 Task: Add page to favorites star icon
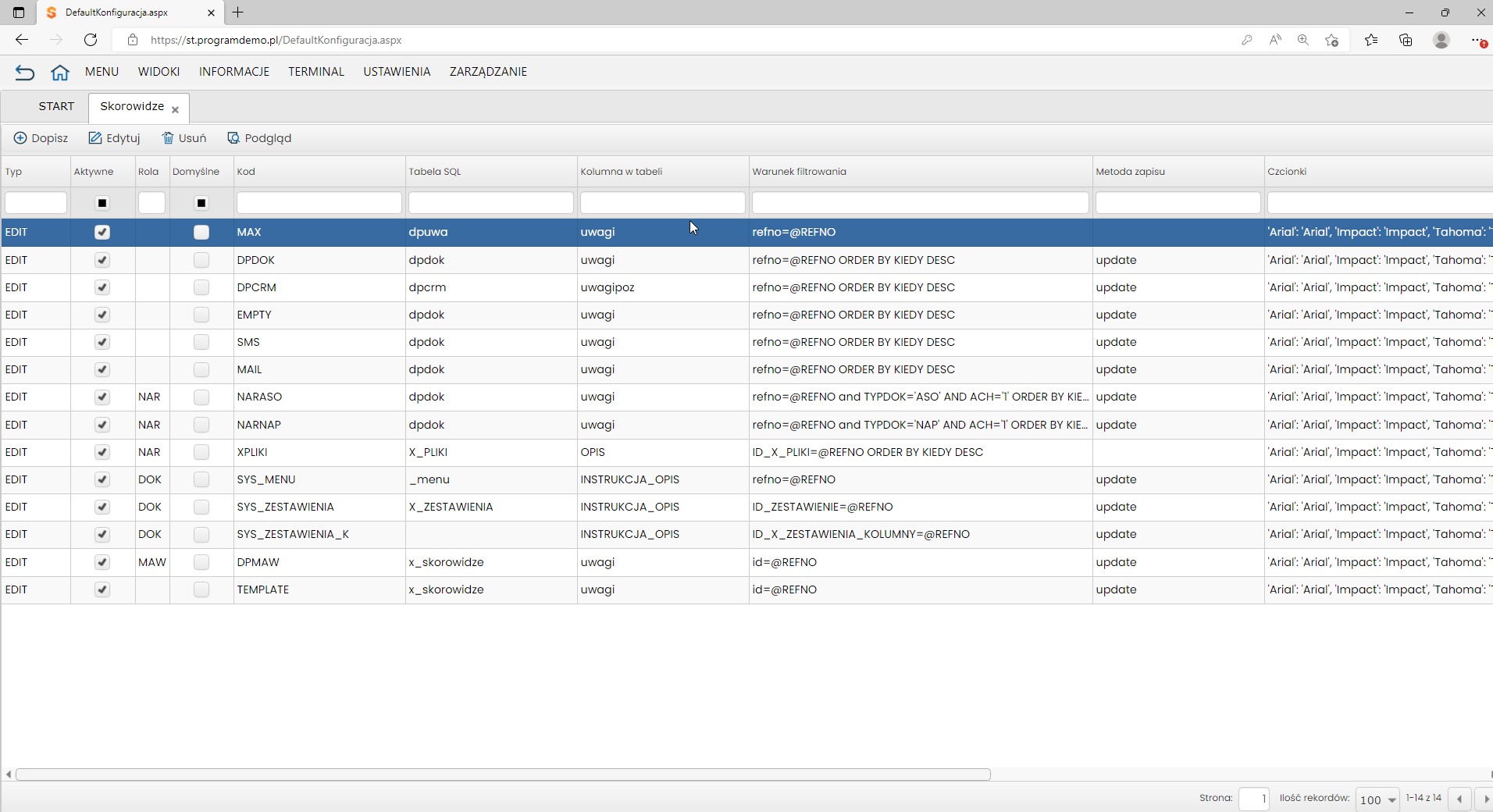(x=1332, y=40)
